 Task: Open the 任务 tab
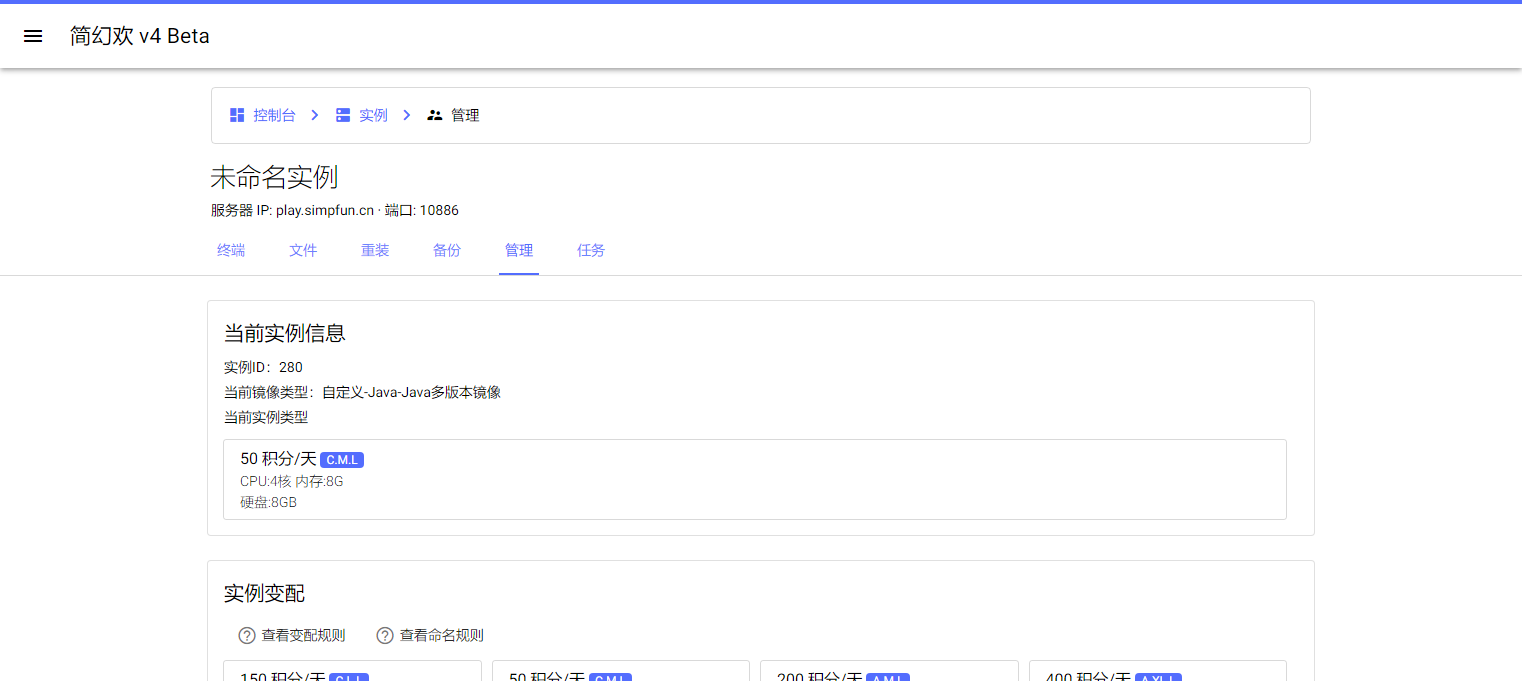[x=591, y=251]
